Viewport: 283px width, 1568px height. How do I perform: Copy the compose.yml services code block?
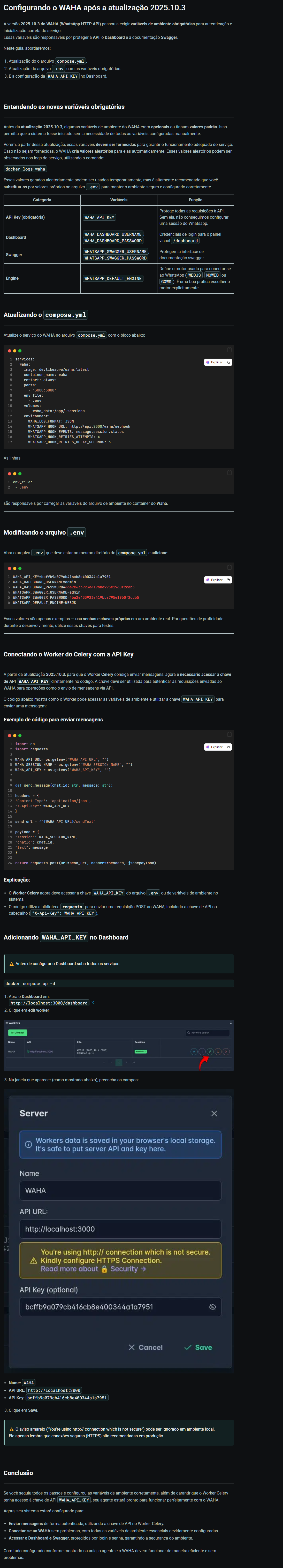pos(230,350)
